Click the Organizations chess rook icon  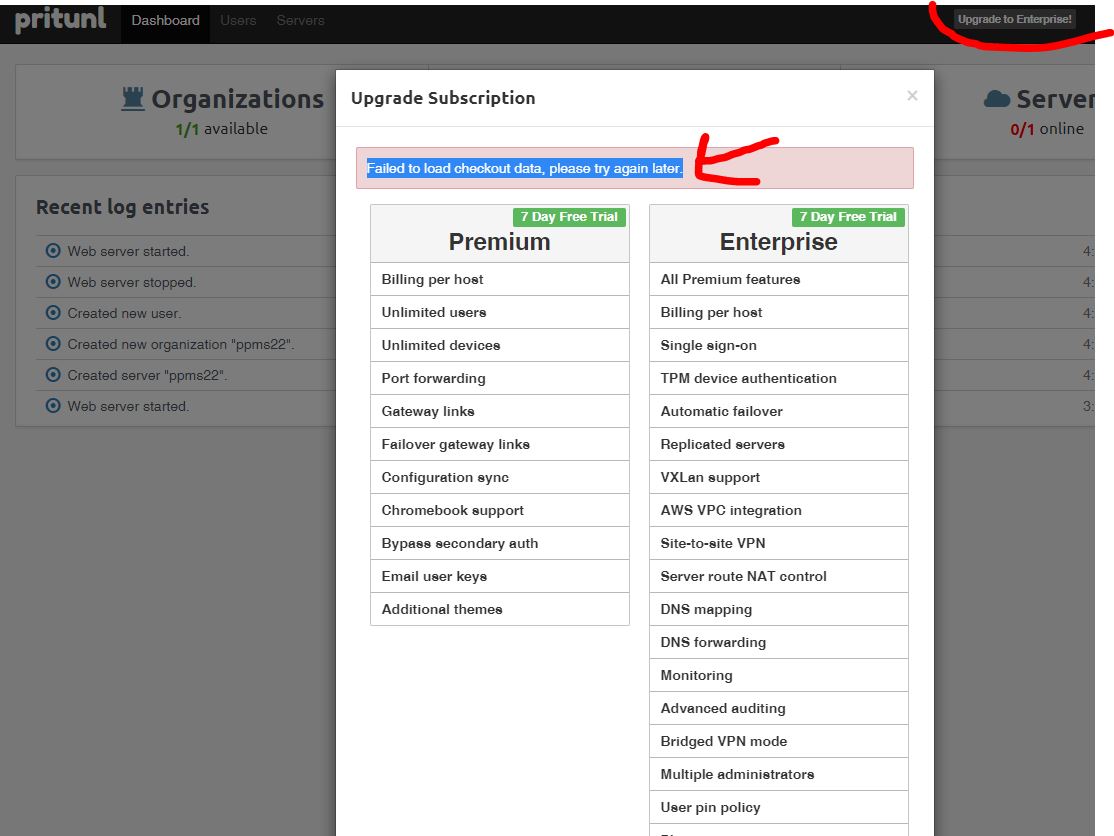click(133, 99)
